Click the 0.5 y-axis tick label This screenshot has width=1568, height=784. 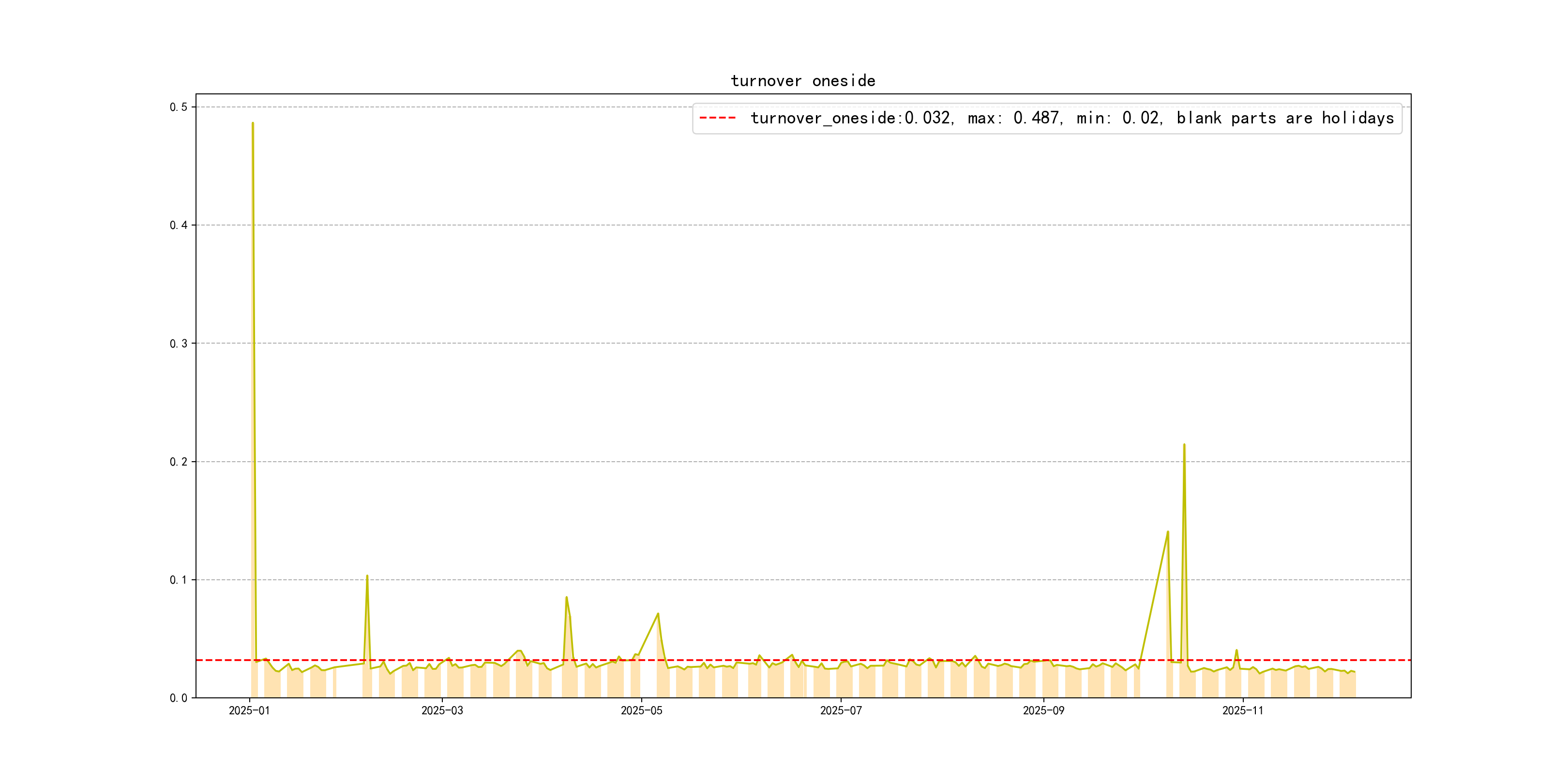point(179,107)
